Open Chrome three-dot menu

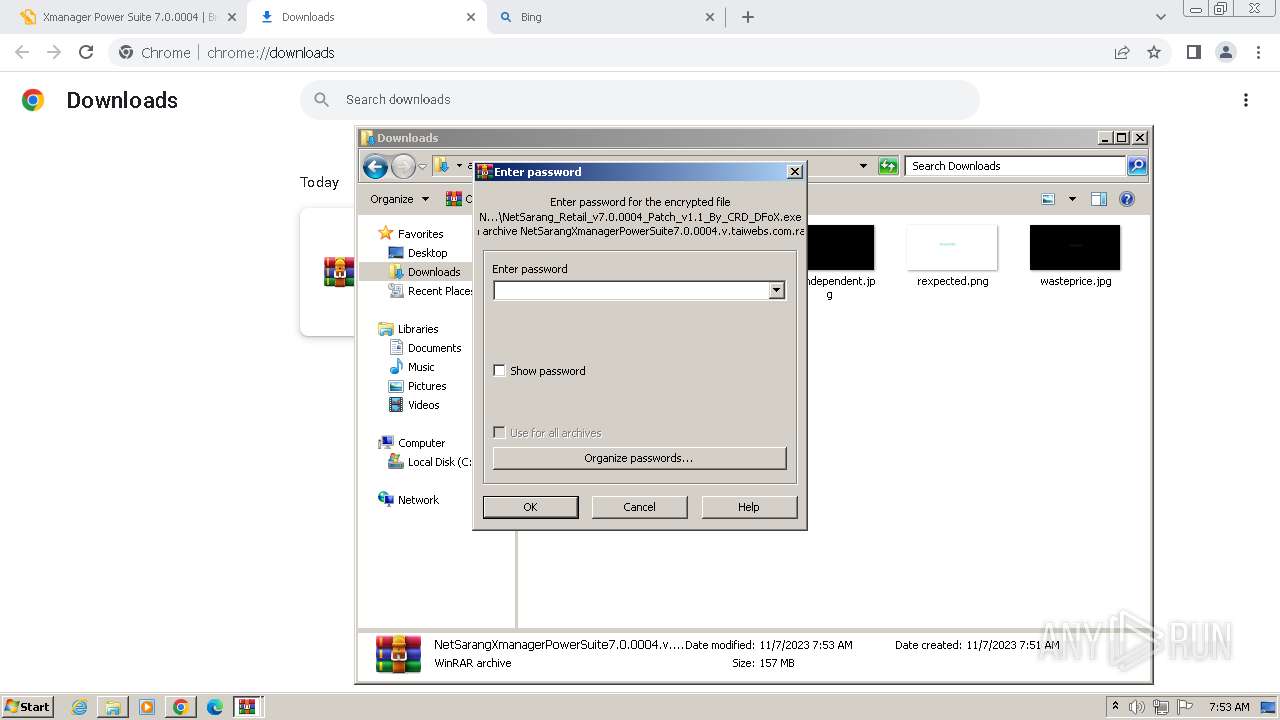[1258, 52]
